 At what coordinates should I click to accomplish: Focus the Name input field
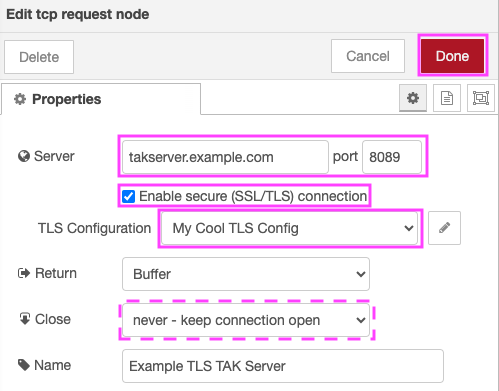(283, 366)
